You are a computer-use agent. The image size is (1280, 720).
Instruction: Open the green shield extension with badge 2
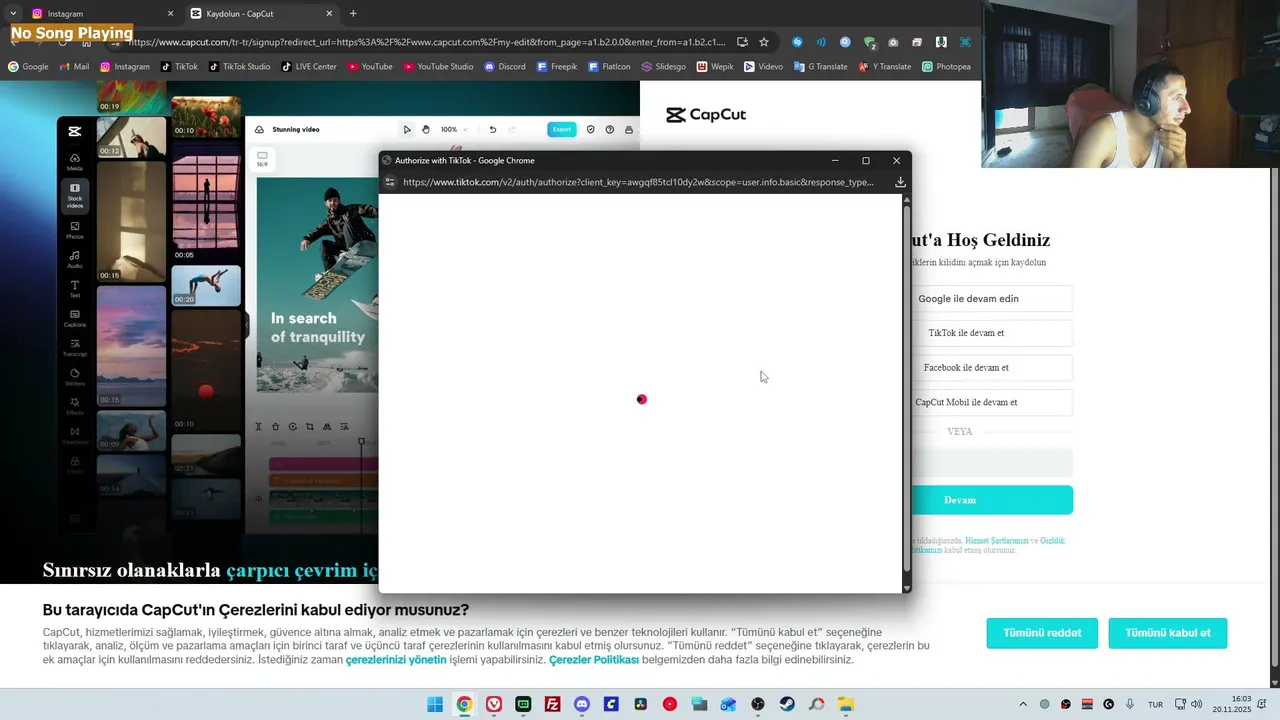(869, 42)
